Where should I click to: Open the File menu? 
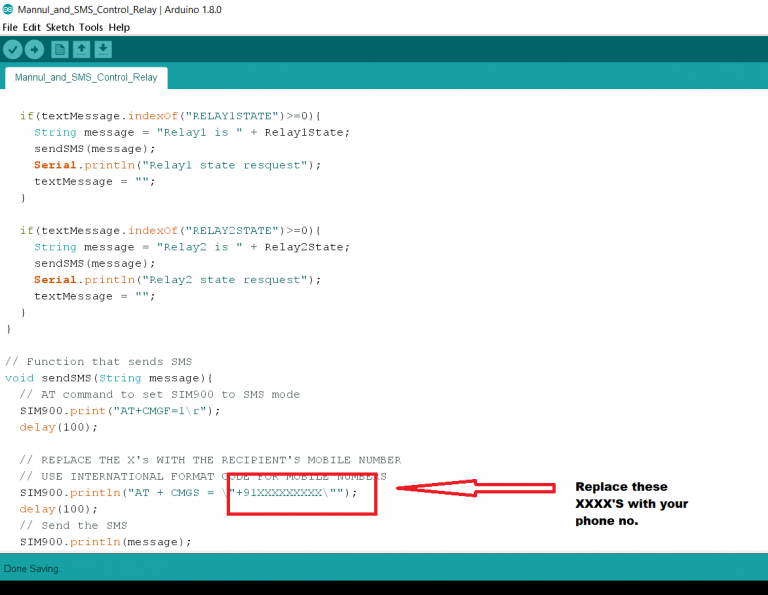pos(10,27)
